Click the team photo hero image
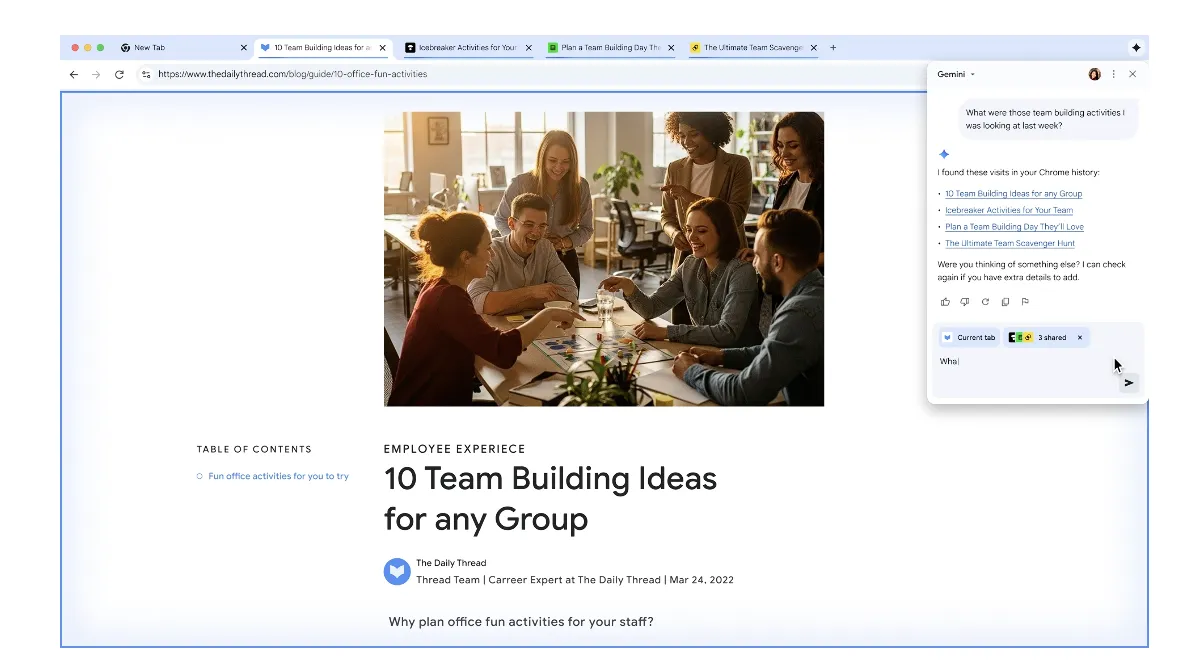Viewport: 1182px width, 666px height. (603, 259)
